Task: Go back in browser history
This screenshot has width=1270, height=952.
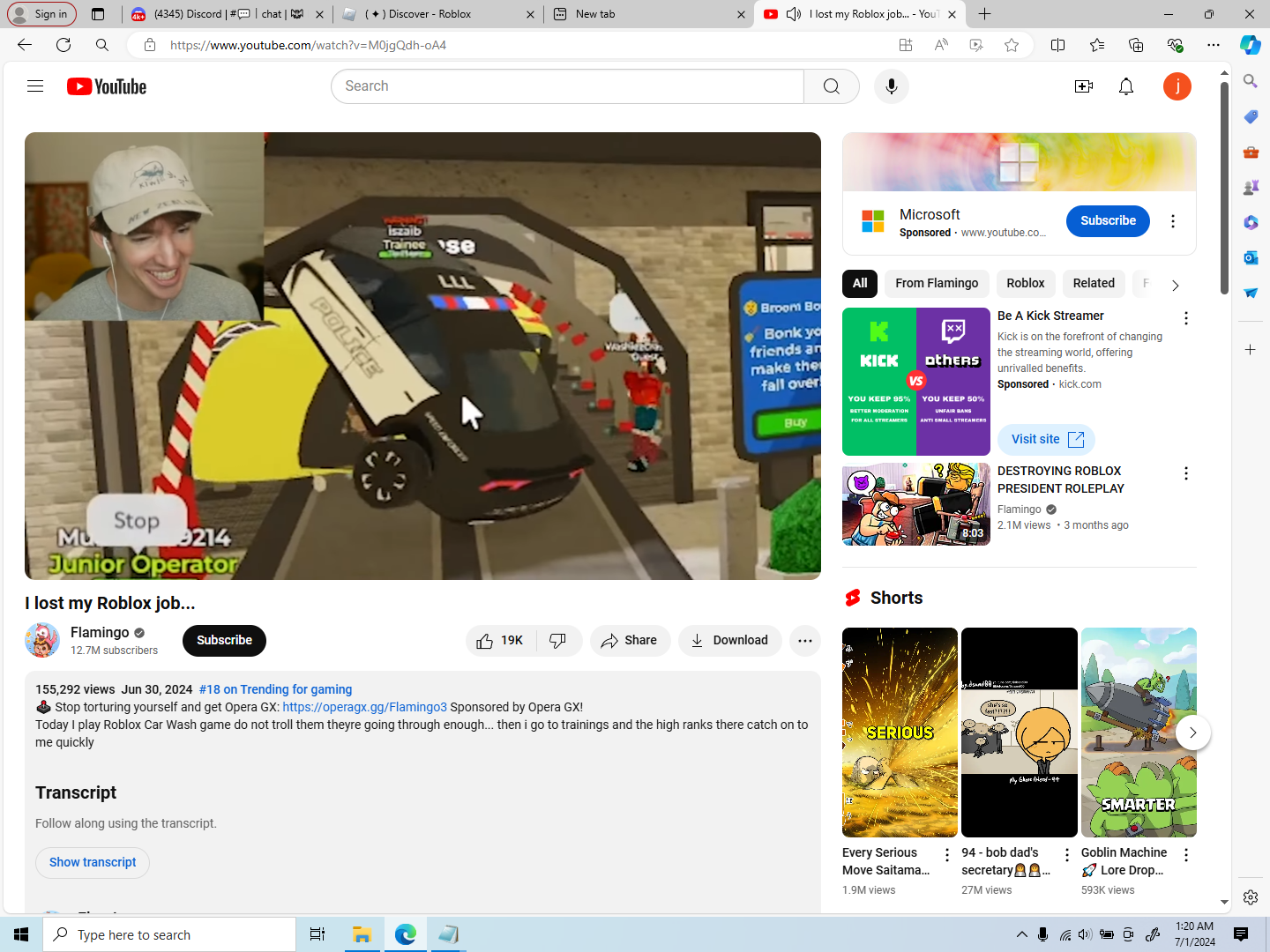Action: point(25,45)
